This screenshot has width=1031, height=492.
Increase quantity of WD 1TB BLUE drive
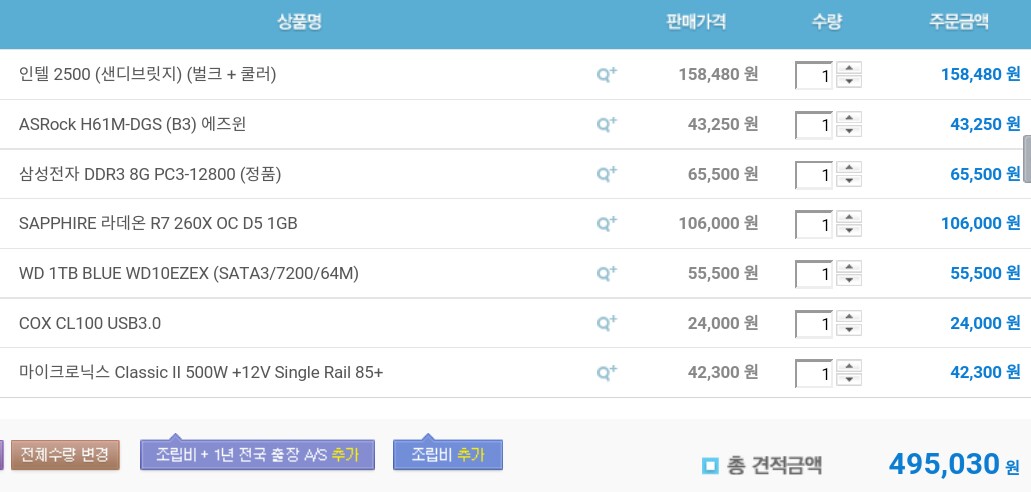(x=849, y=267)
